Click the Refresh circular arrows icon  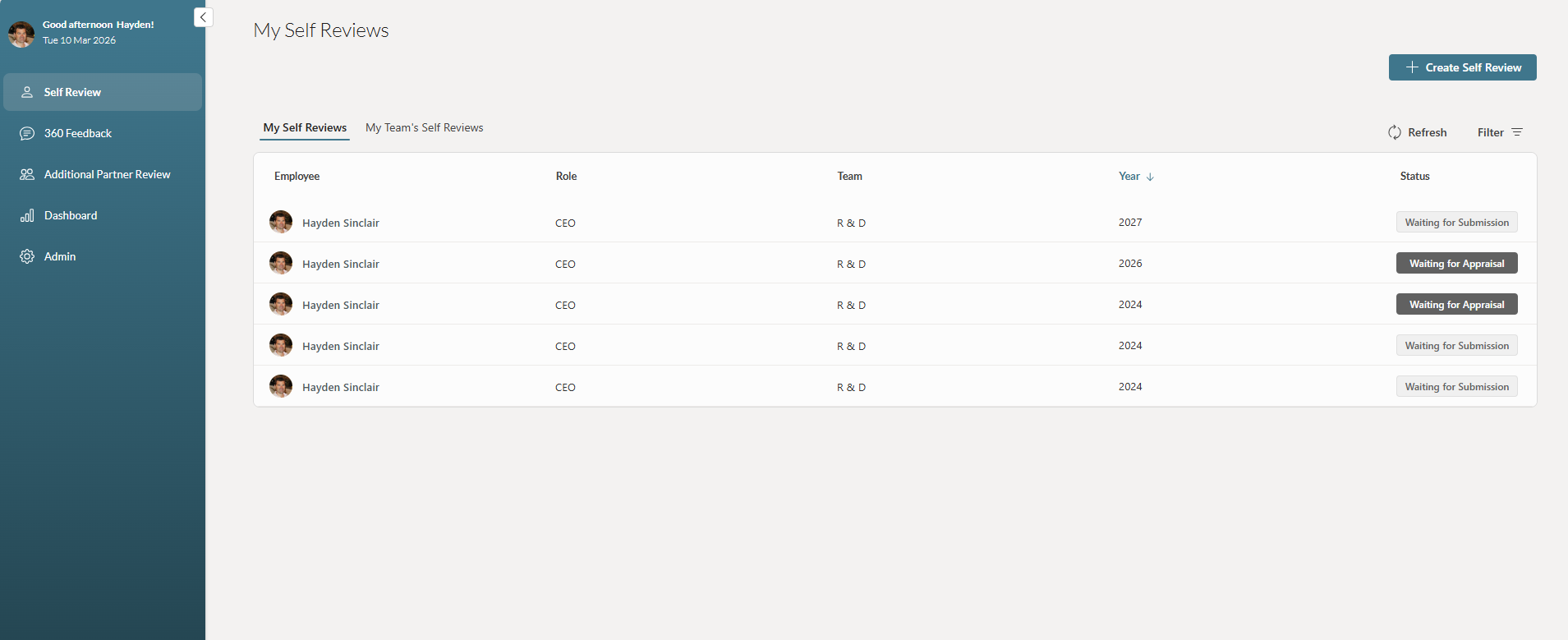tap(1395, 132)
